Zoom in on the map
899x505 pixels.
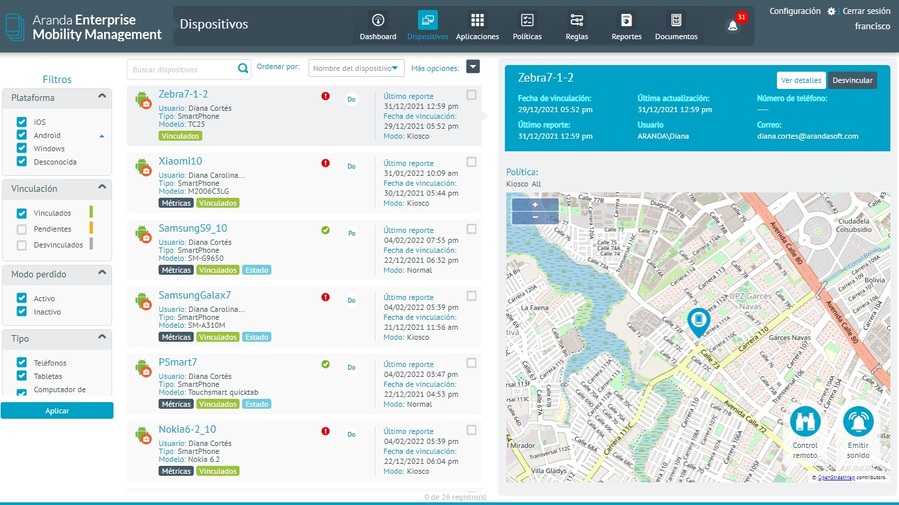pos(535,205)
